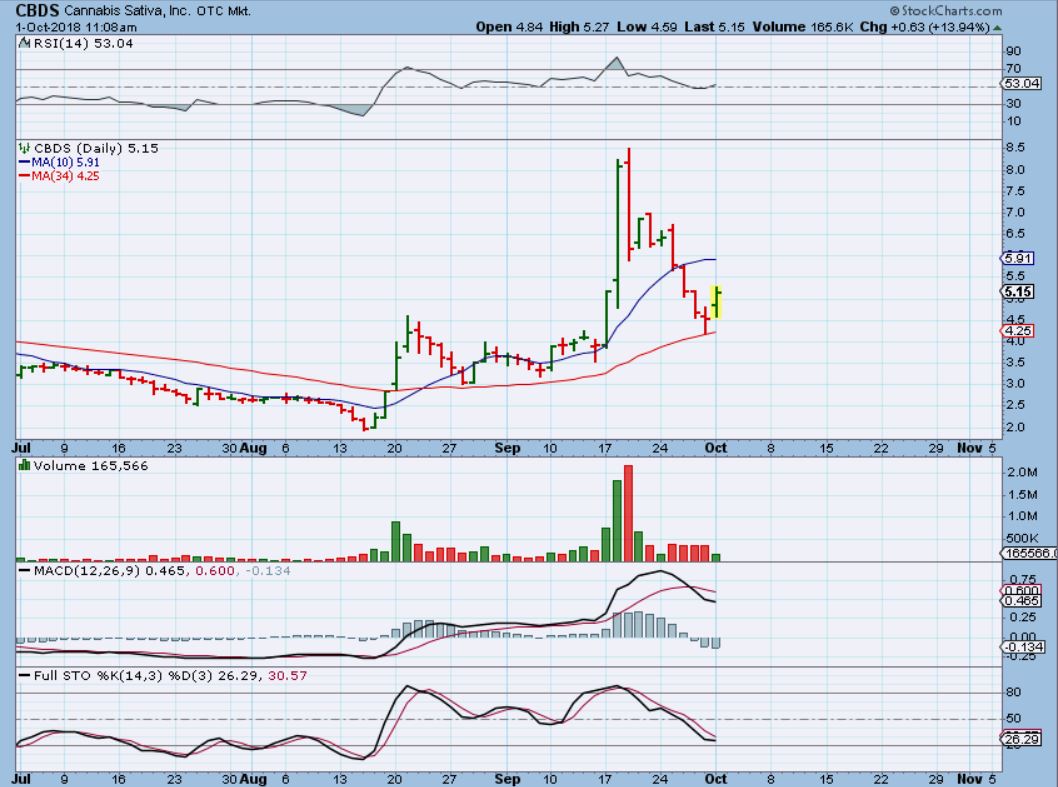The height and width of the screenshot is (787, 1058).
Task: Click the black Full STO legend line marker
Action: point(24,676)
